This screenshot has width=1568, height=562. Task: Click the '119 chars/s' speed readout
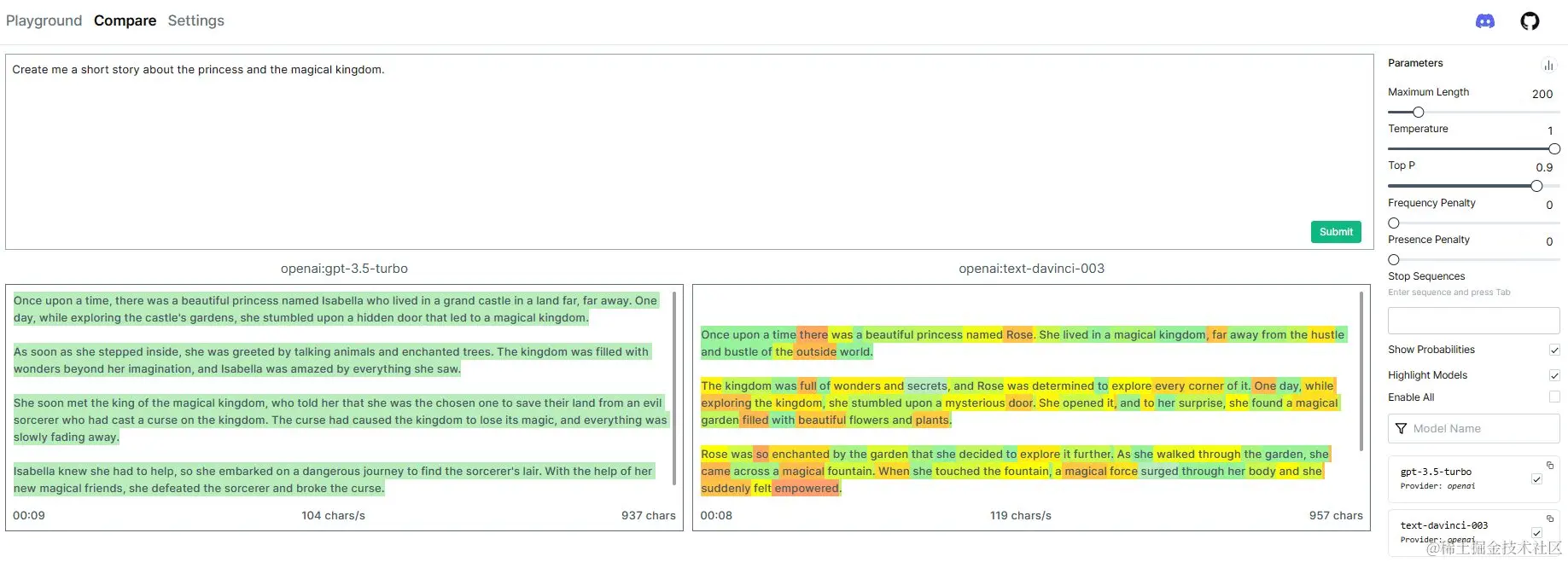(x=1021, y=516)
